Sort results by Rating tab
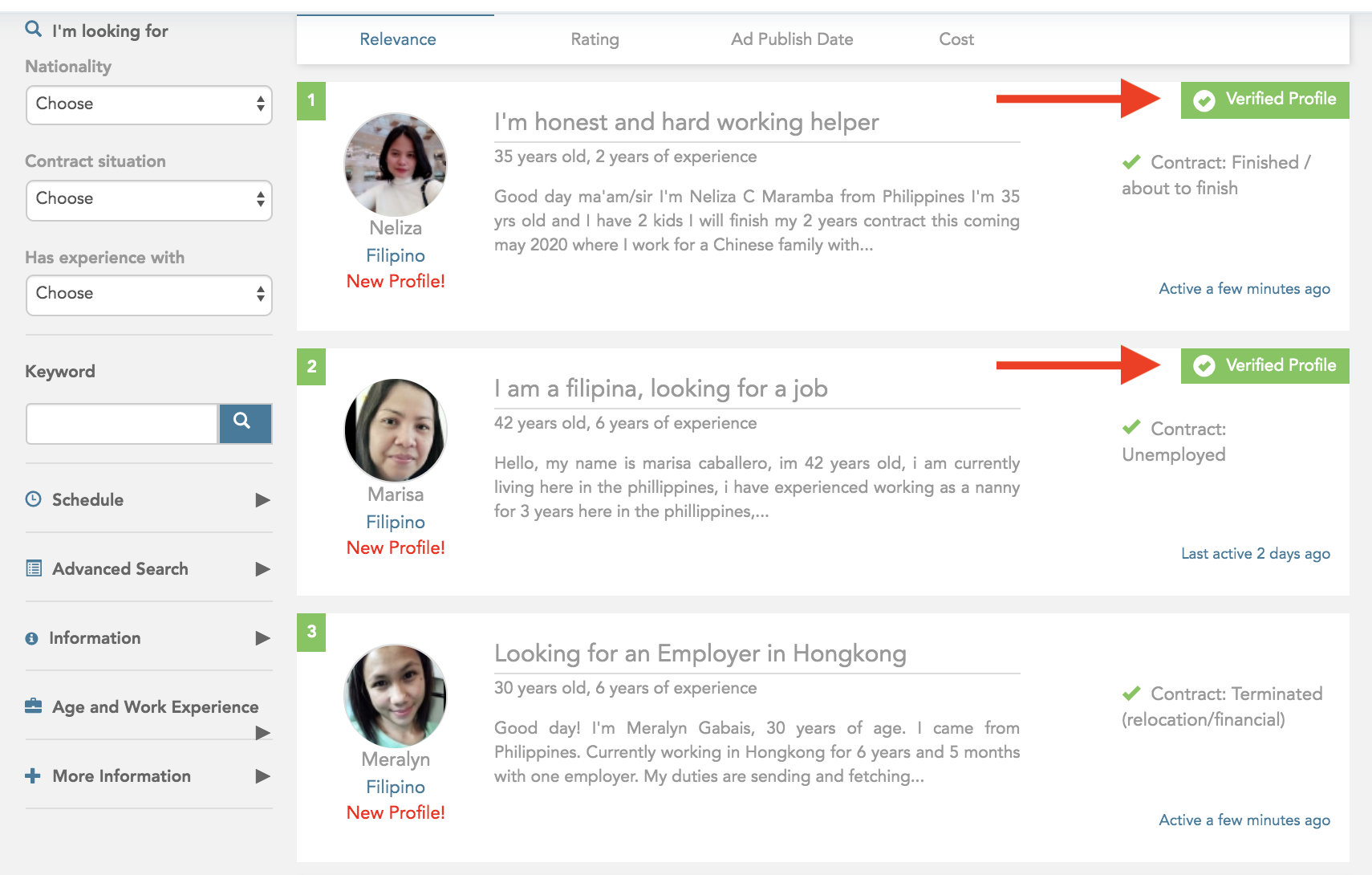 [x=595, y=39]
